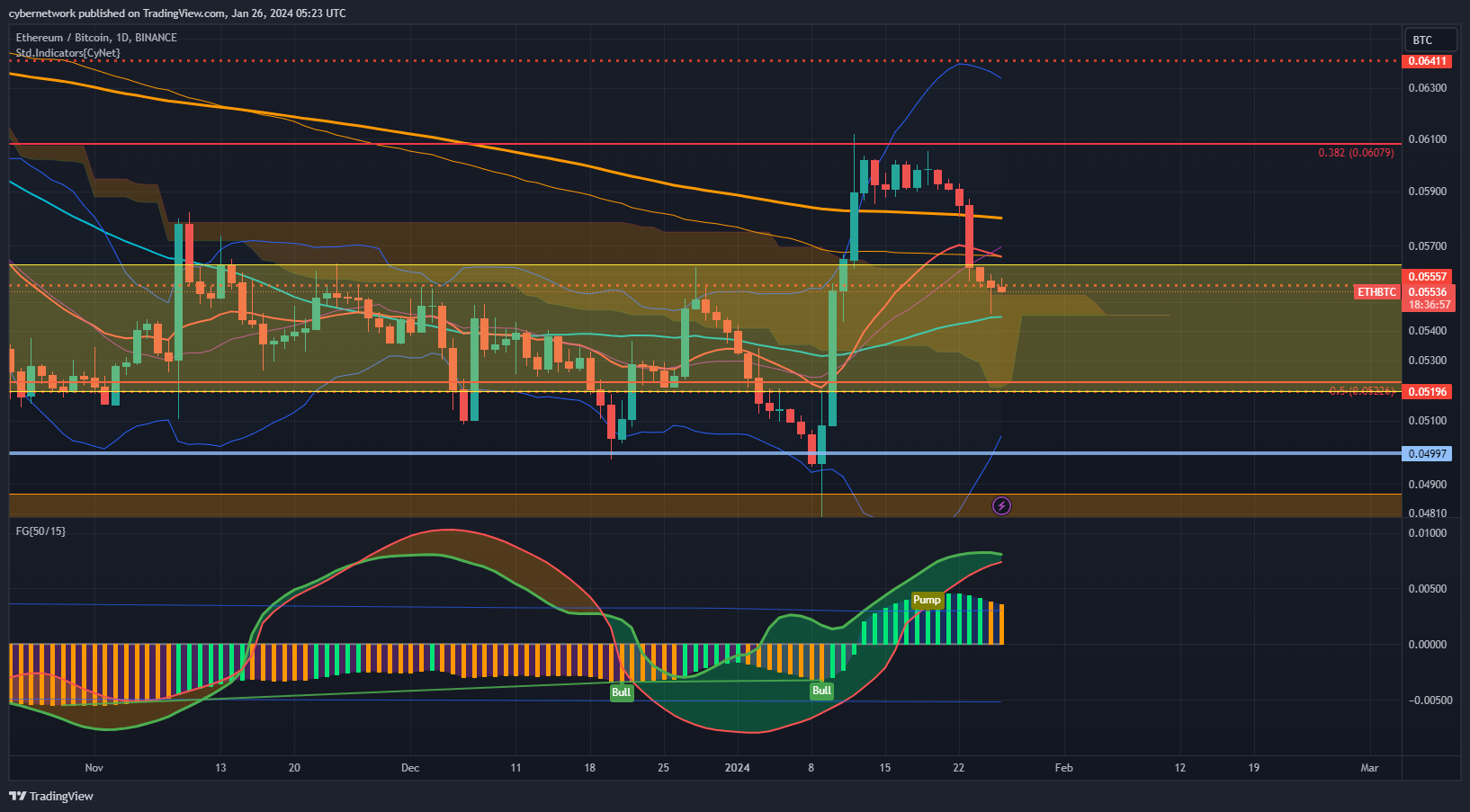This screenshot has height=812, width=1470.
Task: Click the 0.06100 price scale value
Action: point(1428,139)
